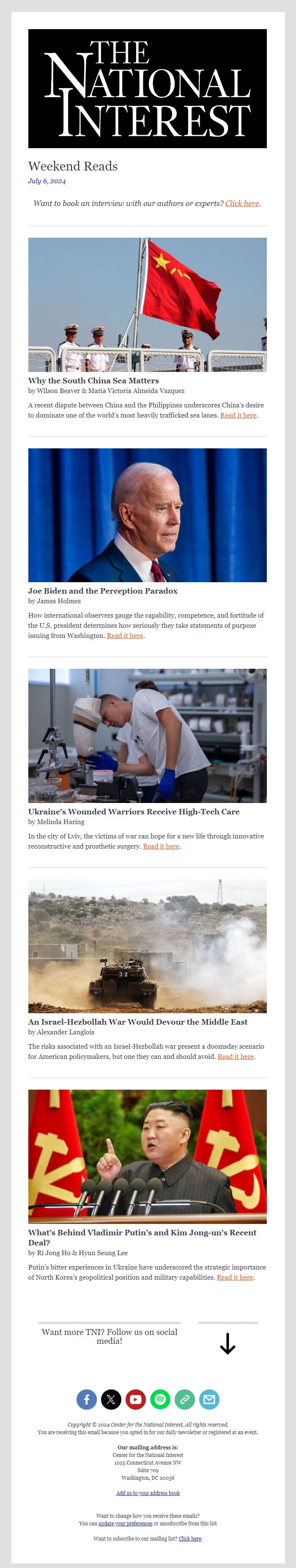Open the Facebook social icon

pyautogui.click(x=87, y=1399)
